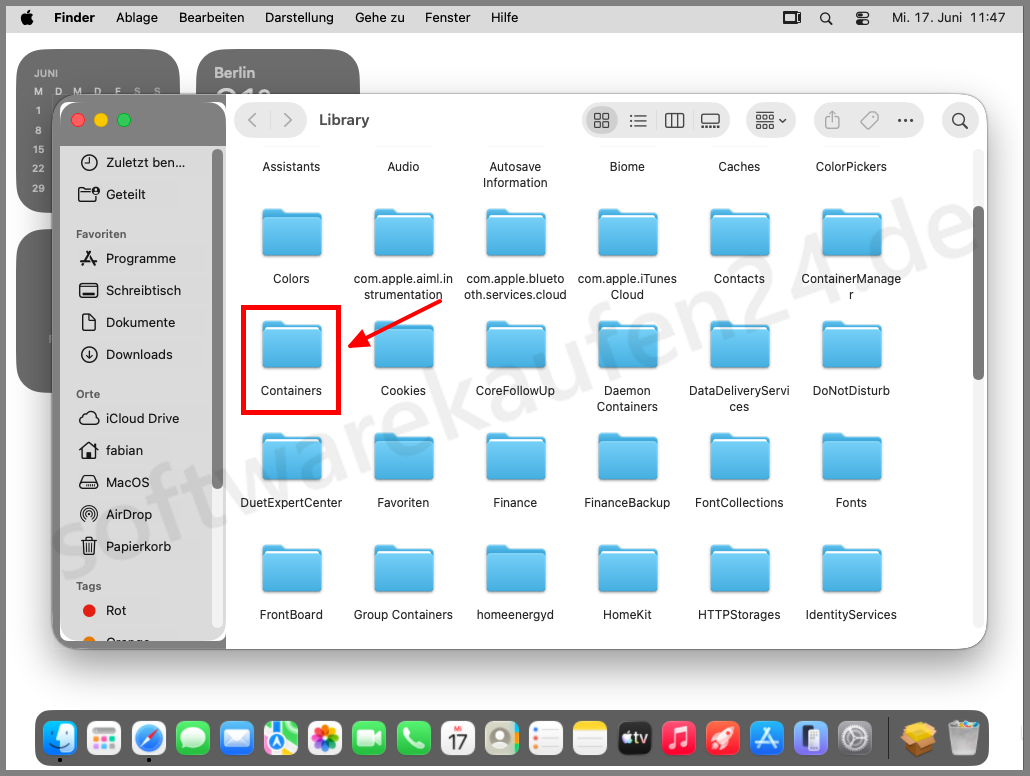Click the main Finder content scrollbar

pos(979,293)
